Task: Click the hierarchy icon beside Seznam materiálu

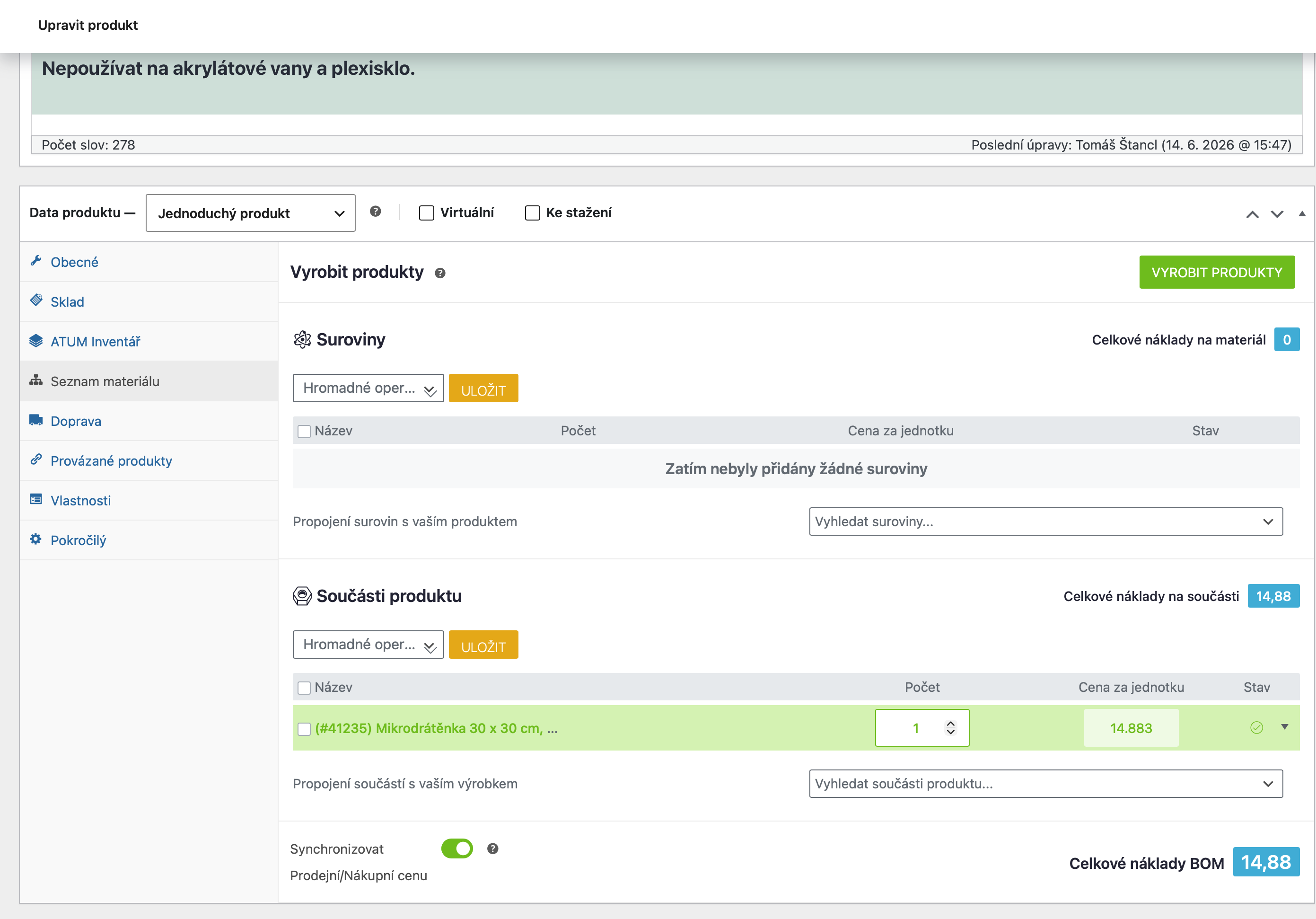Action: [36, 380]
